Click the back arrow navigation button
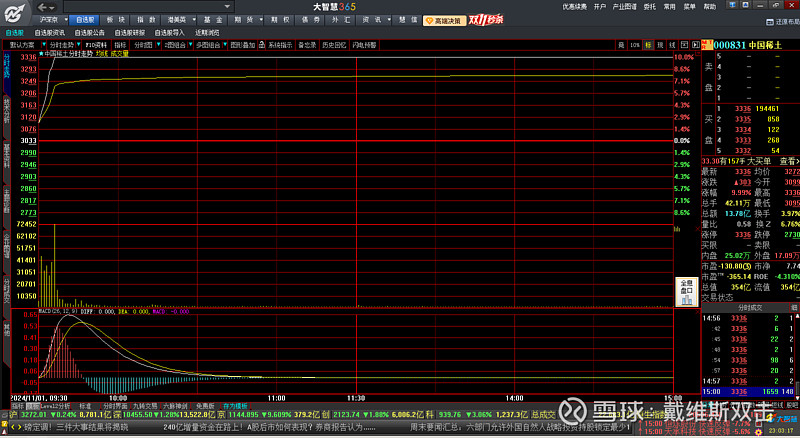The width and height of the screenshot is (800, 438). pyautogui.click(x=42, y=7)
